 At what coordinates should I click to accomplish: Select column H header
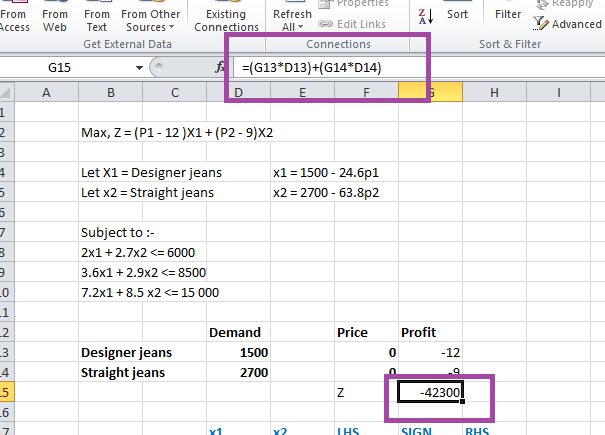(494, 93)
